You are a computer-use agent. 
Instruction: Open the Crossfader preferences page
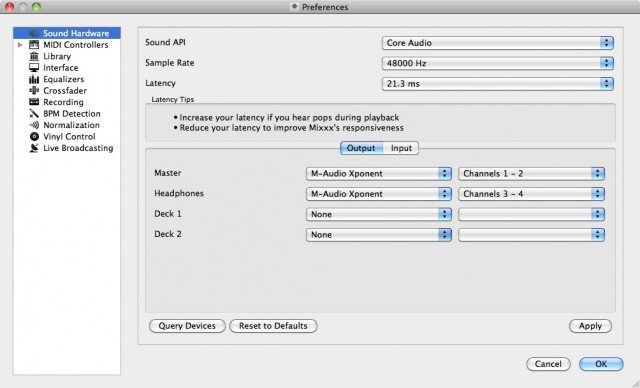[x=65, y=91]
